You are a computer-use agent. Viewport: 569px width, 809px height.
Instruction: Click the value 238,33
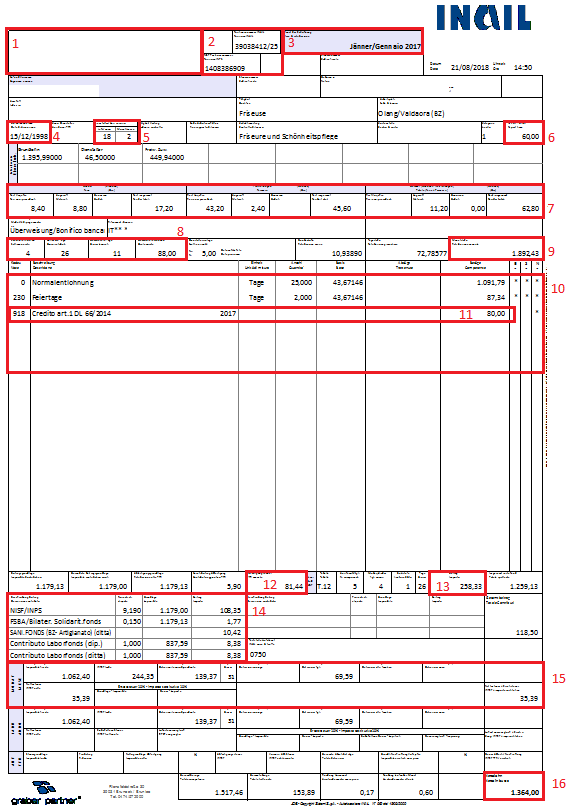(x=472, y=586)
